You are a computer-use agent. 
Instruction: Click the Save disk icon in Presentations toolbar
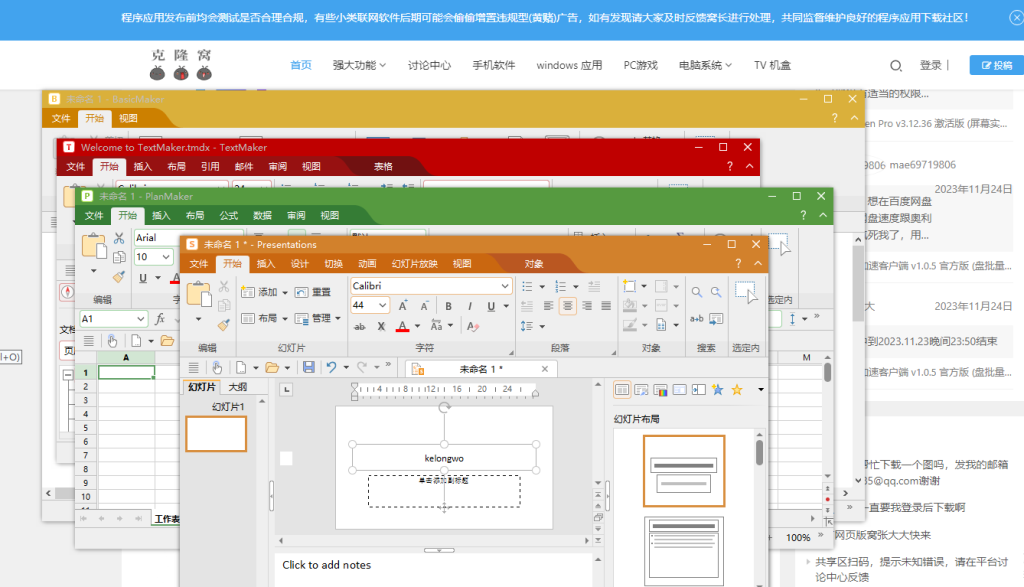click(x=309, y=368)
